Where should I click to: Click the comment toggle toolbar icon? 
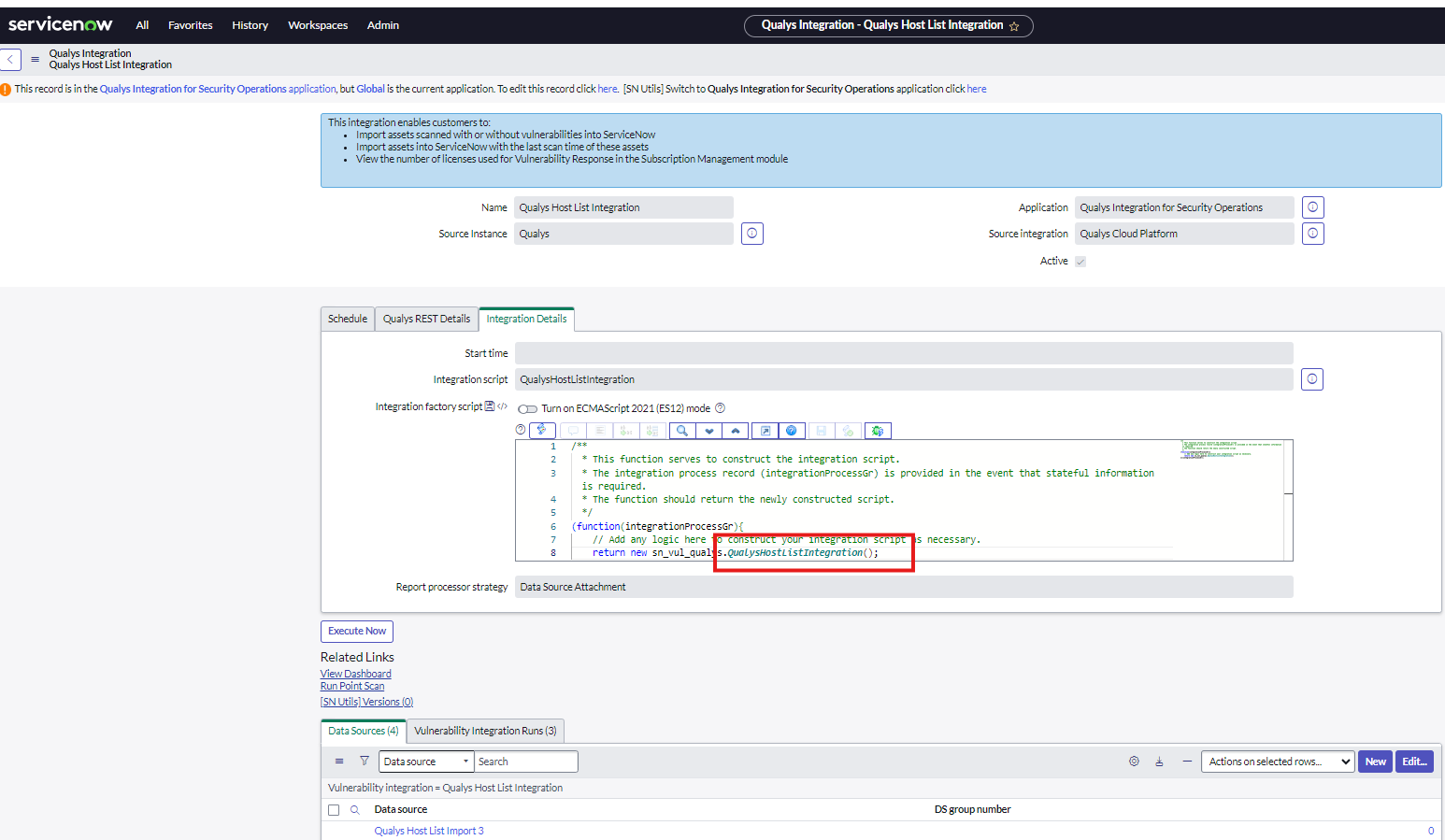(574, 431)
